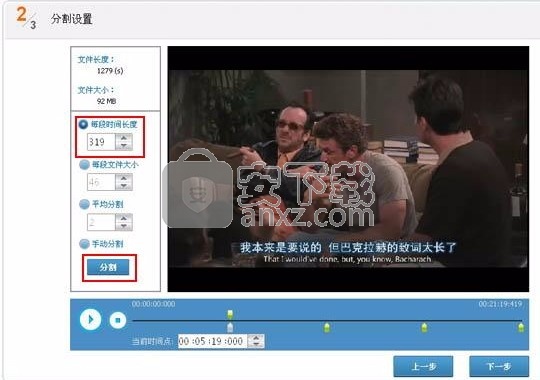Increase current time point with up arrow

coord(256,338)
